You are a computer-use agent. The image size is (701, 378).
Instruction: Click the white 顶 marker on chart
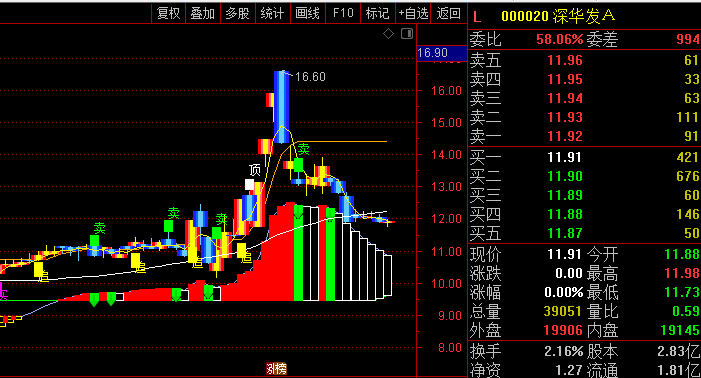[x=255, y=170]
